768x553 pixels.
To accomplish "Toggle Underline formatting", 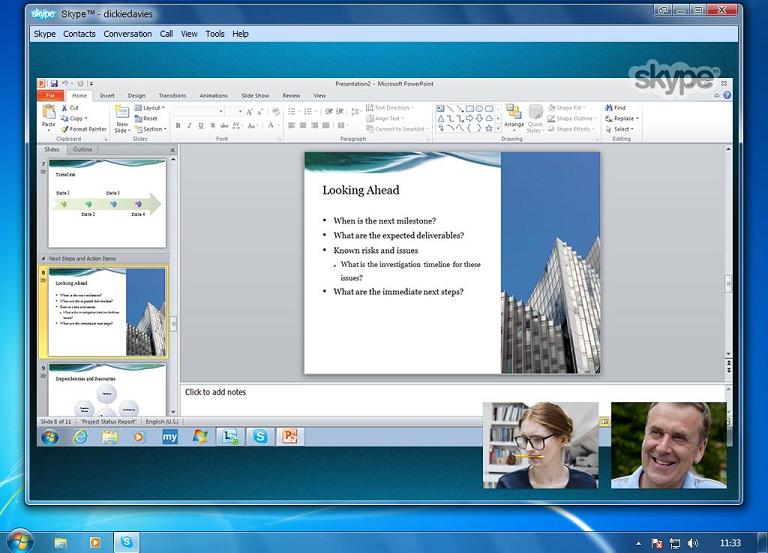I will (201, 126).
